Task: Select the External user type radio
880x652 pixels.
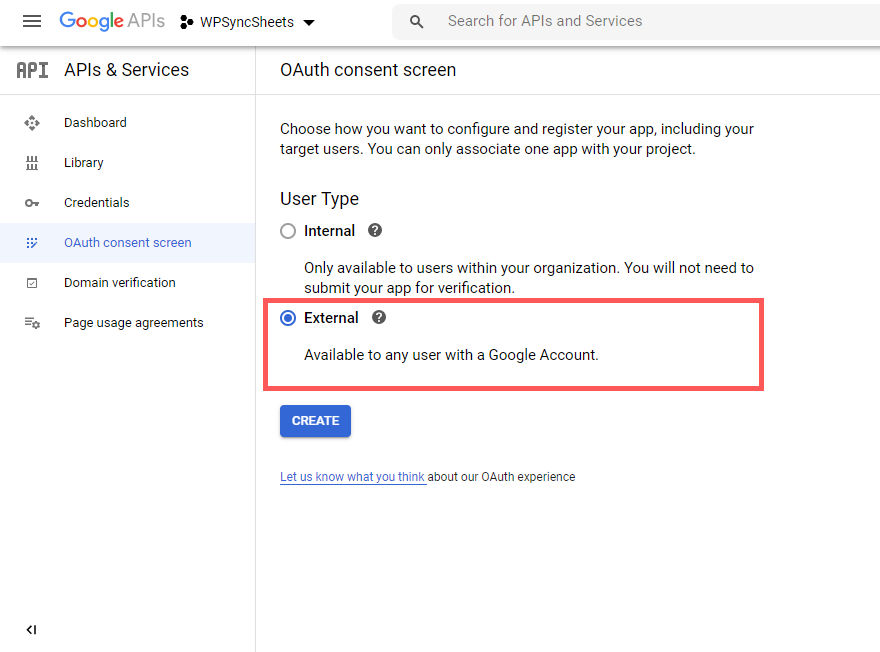Action: (288, 318)
